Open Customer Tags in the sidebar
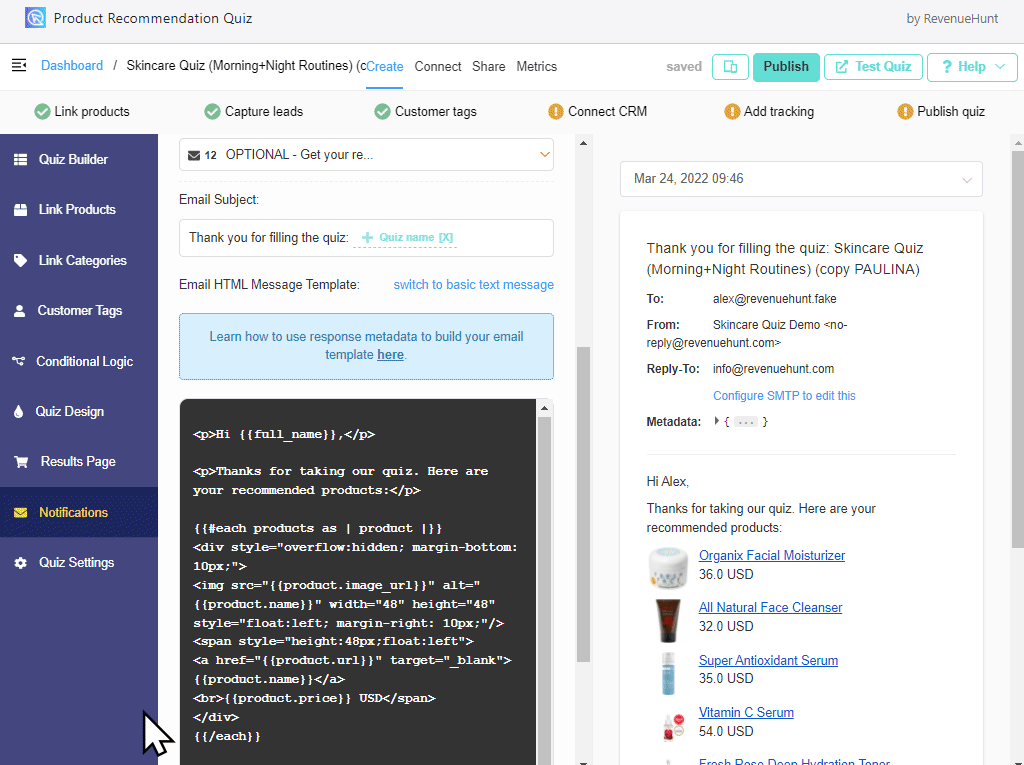 pyautogui.click(x=79, y=311)
